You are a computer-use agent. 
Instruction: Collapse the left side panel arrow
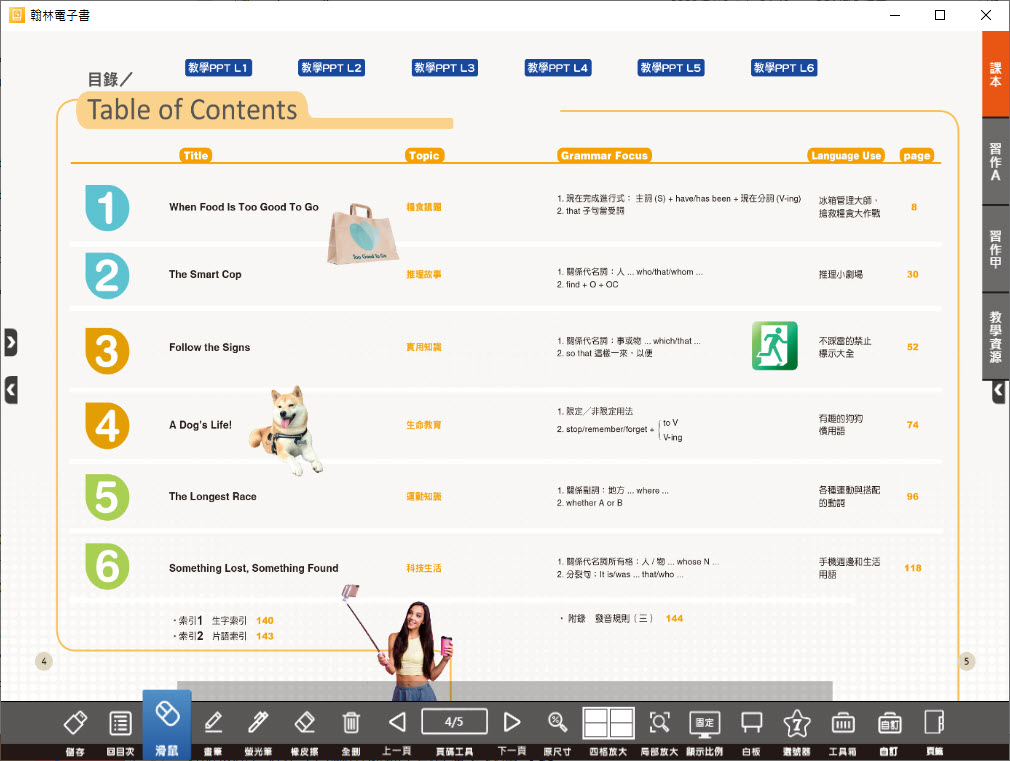pos(11,389)
